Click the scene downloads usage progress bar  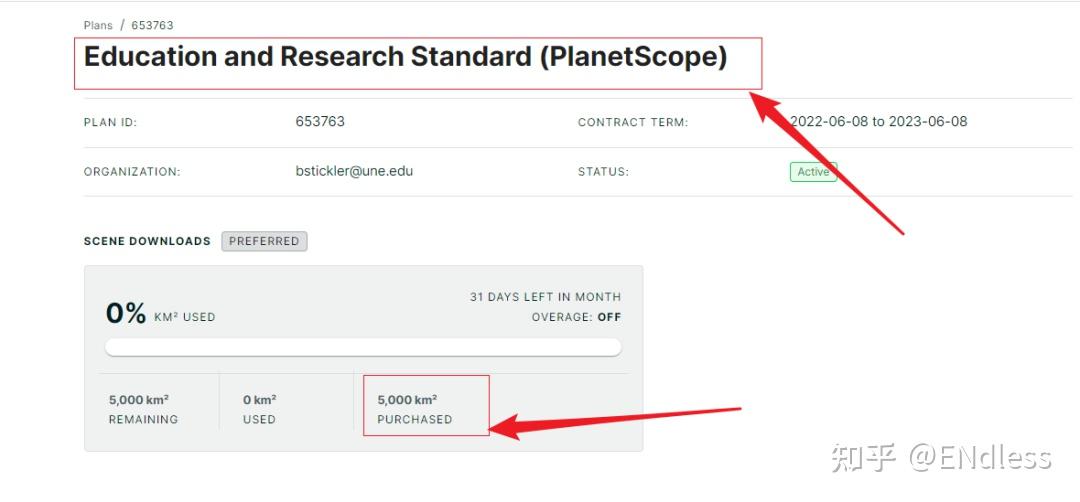tap(363, 347)
